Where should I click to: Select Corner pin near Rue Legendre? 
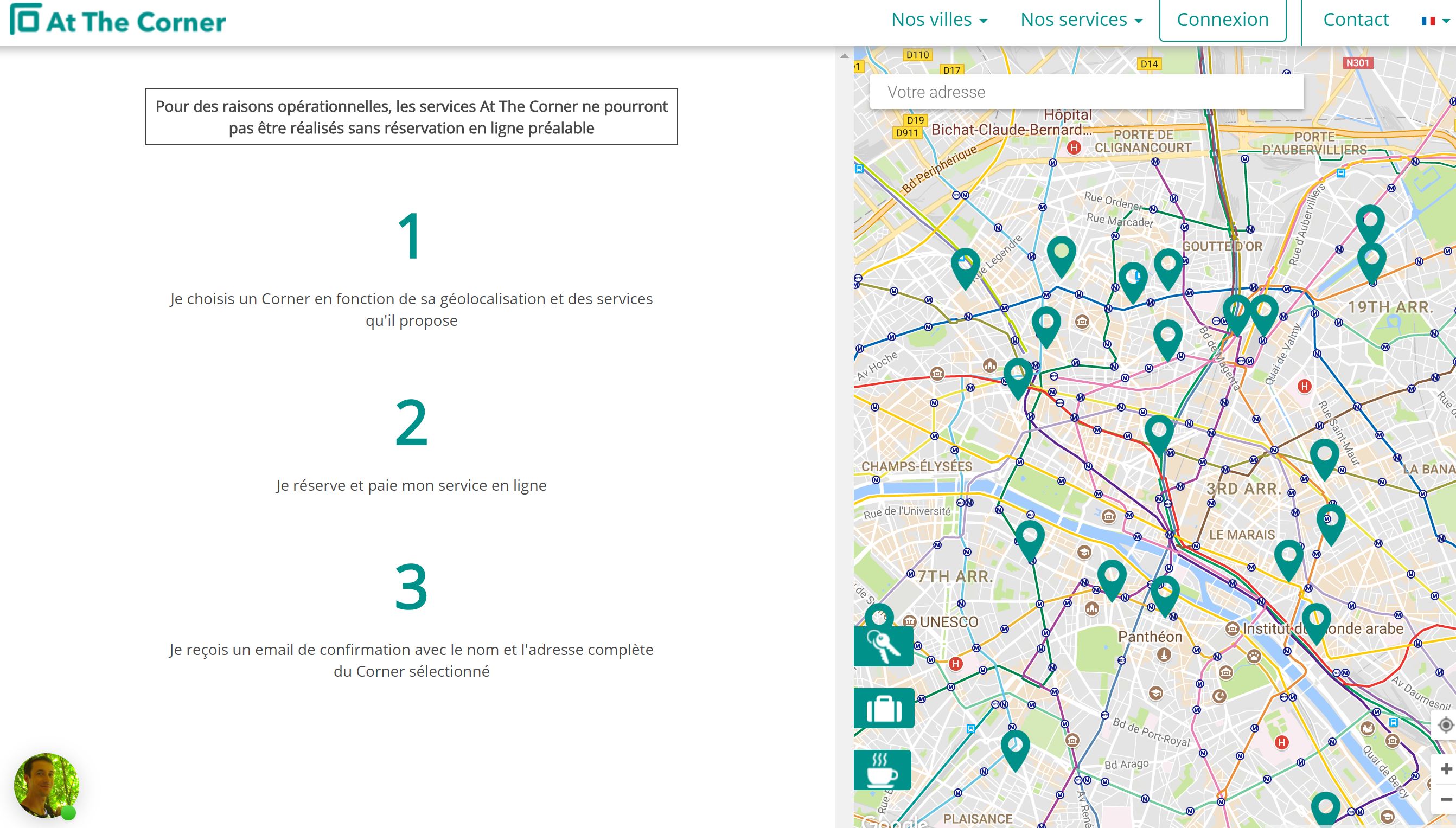click(965, 268)
